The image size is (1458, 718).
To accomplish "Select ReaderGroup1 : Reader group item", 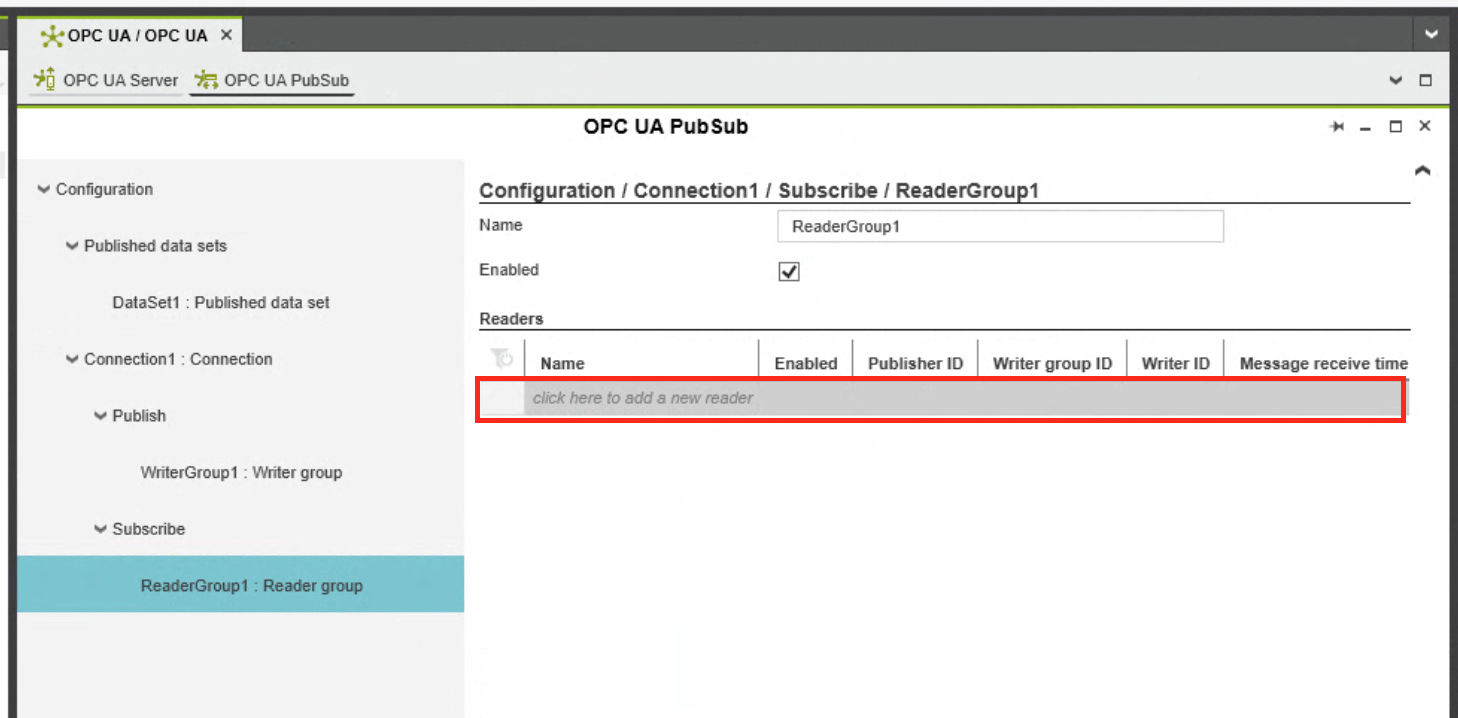I will tap(240, 585).
